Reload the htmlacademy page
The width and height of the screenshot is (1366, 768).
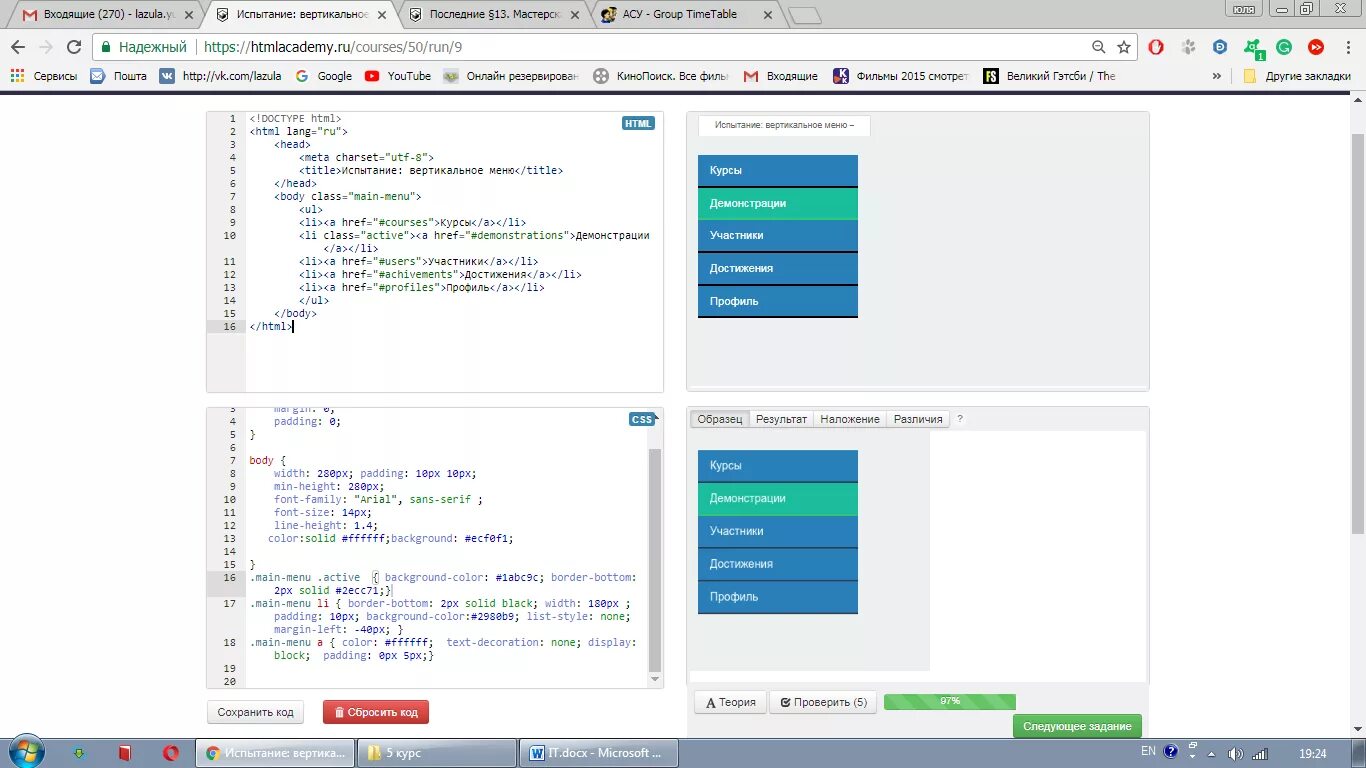74,47
